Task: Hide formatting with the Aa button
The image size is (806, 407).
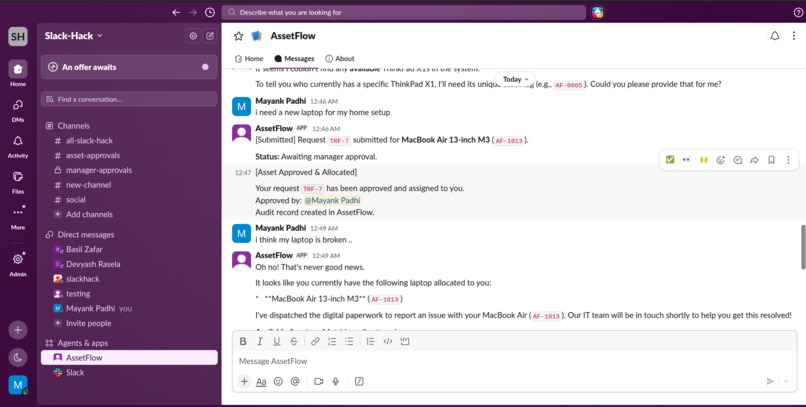Action: click(x=261, y=381)
